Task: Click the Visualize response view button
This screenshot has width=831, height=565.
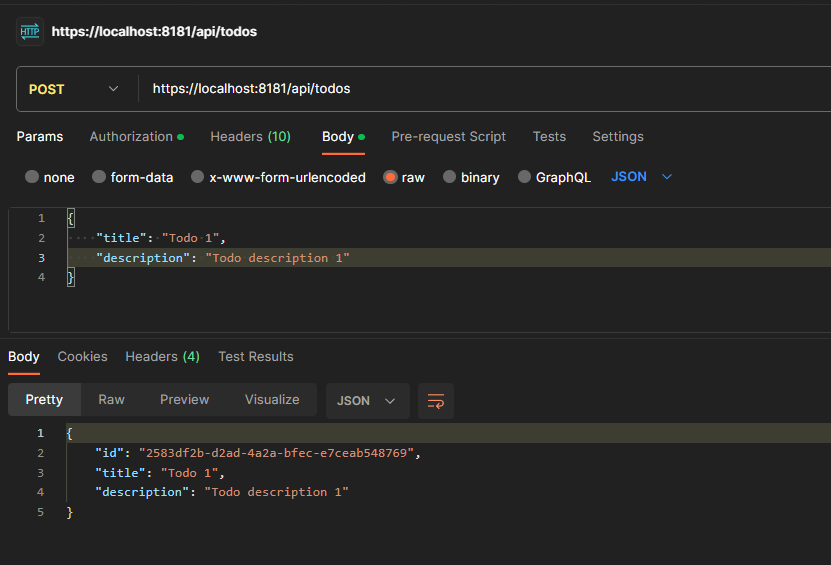Action: 272,400
